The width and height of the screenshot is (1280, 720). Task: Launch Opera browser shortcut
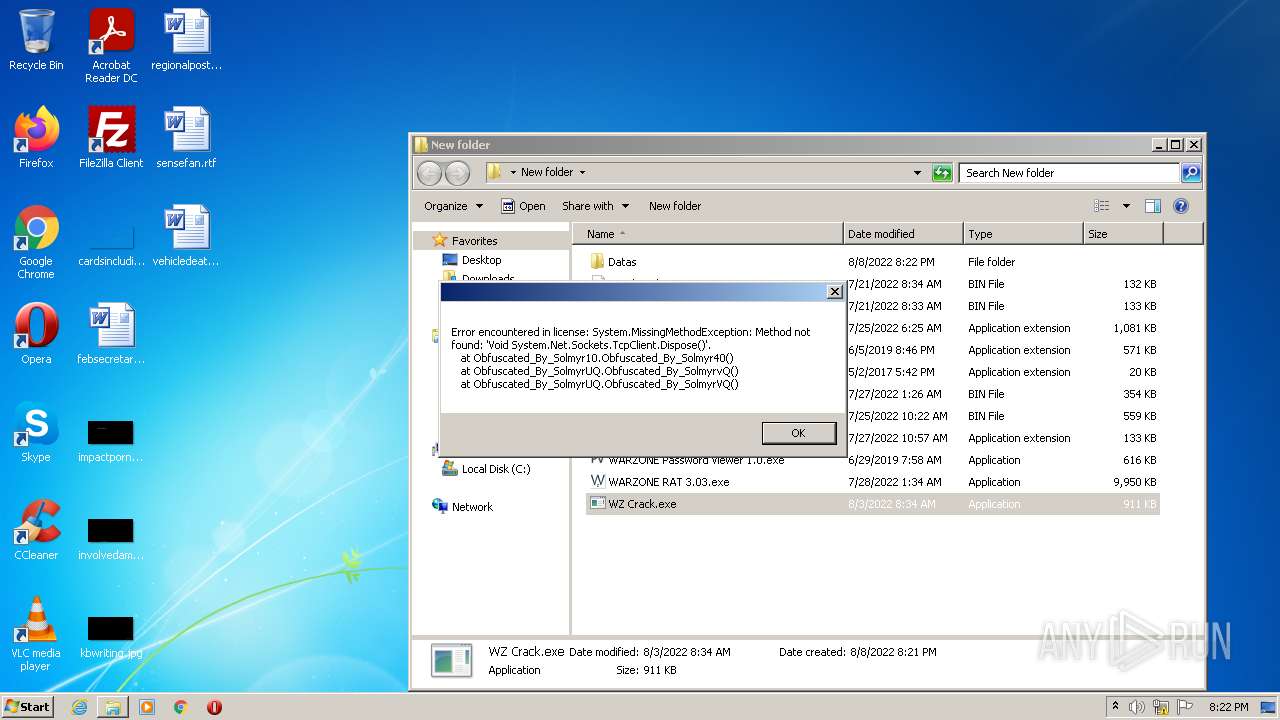pyautogui.click(x=36, y=334)
